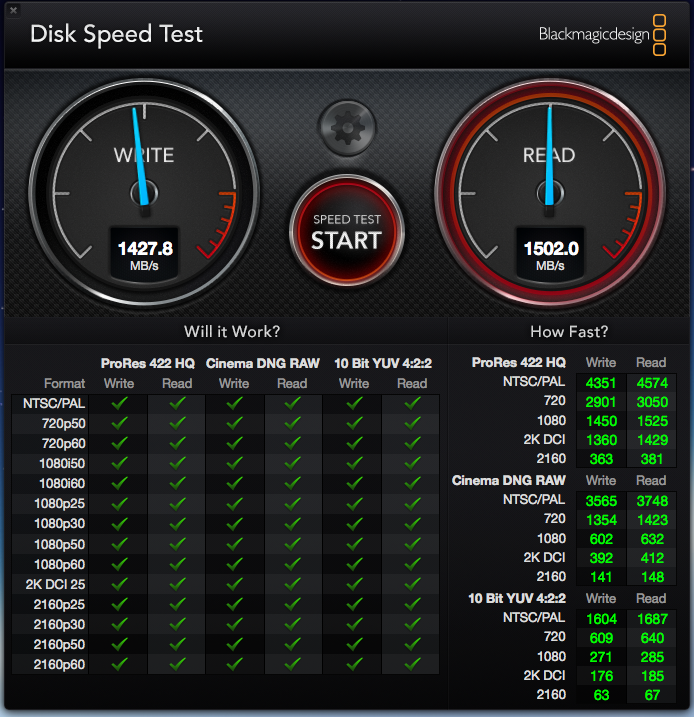Click the 1080i60 YUV write checkmark

pos(354,483)
